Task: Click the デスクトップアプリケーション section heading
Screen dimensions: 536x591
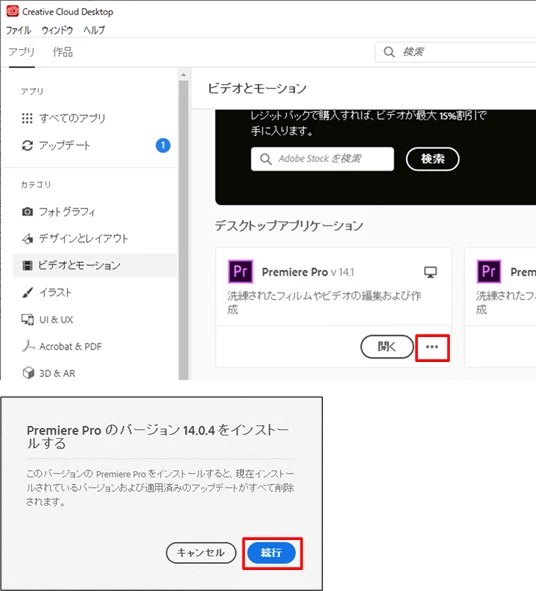Action: [289, 226]
